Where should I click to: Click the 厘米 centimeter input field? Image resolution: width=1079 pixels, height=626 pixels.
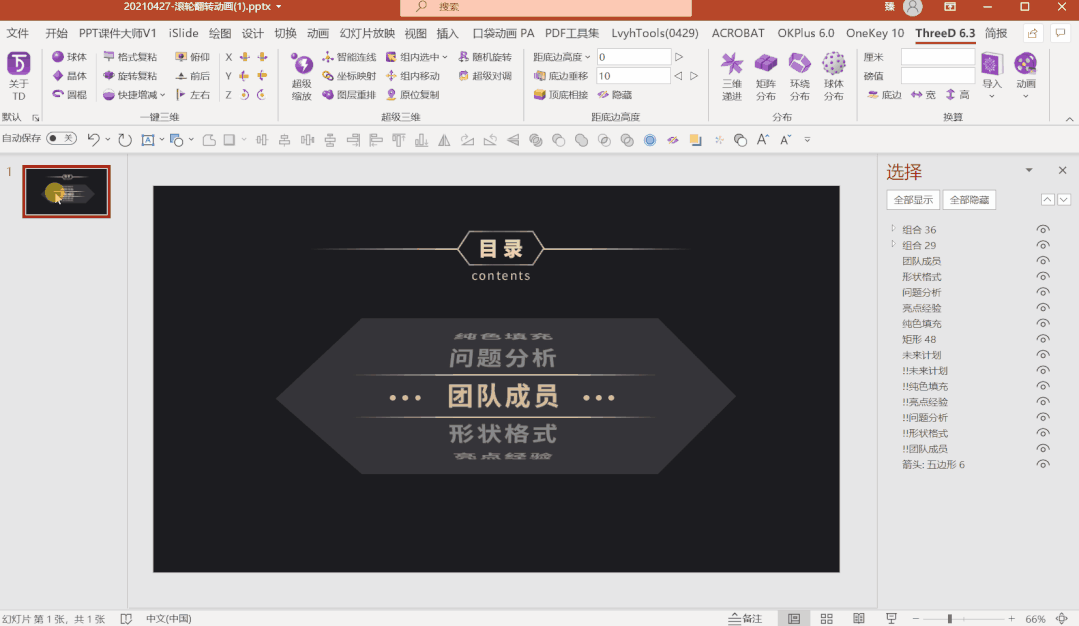coord(938,57)
